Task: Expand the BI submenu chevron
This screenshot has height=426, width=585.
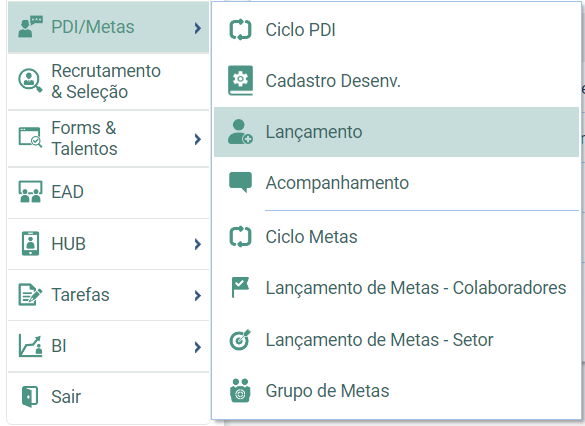Action: pos(198,347)
